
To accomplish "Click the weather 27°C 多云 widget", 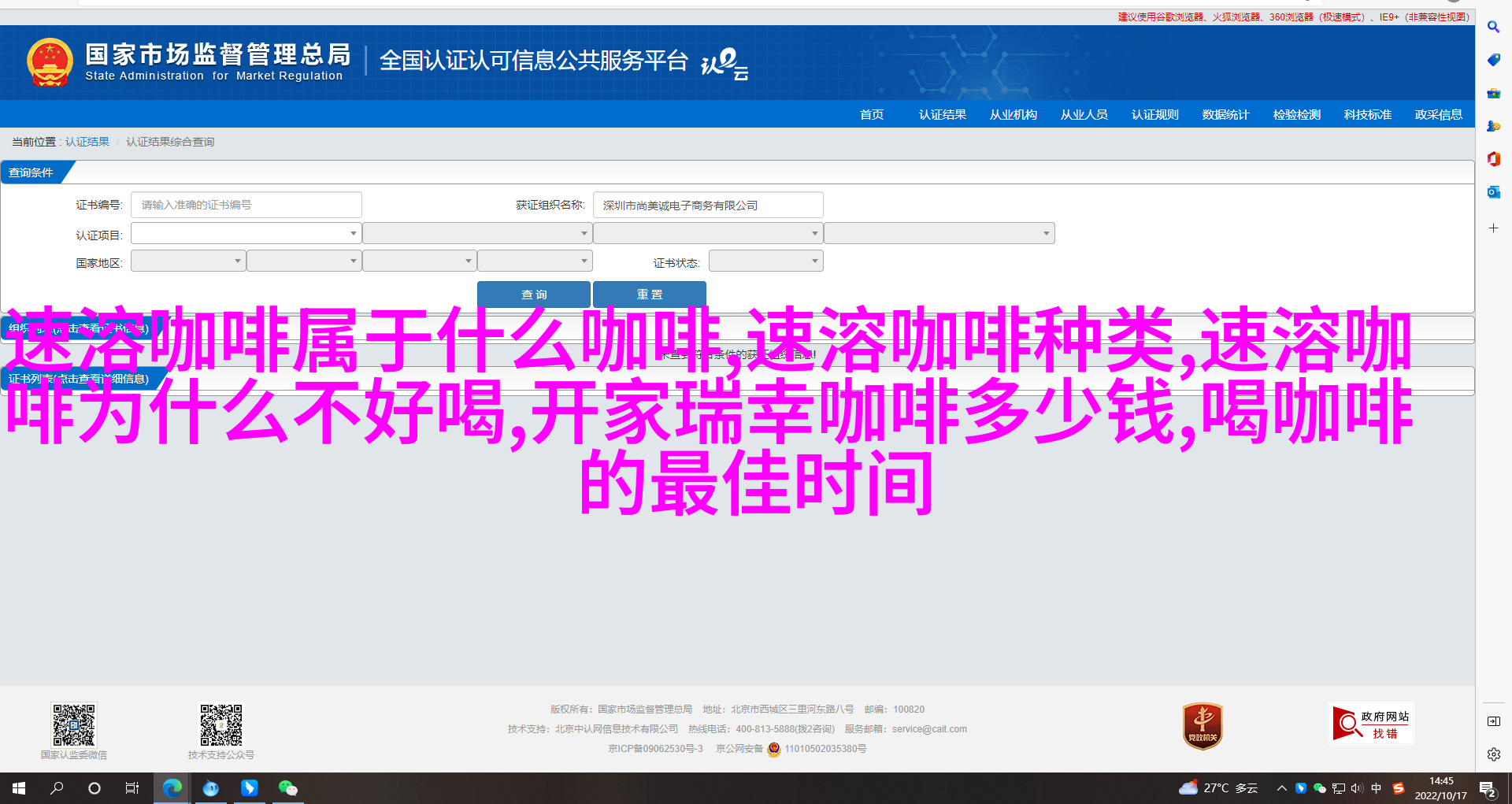I will coord(1218,788).
